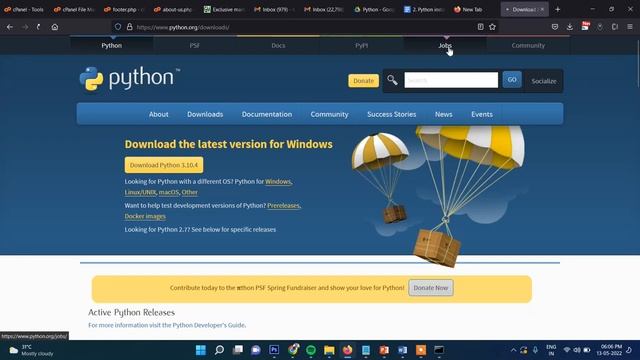Click the yellow Donate button

(363, 81)
